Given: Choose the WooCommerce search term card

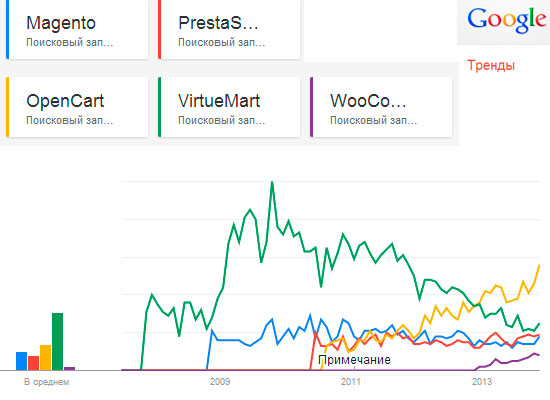Looking at the screenshot, I should [x=381, y=107].
